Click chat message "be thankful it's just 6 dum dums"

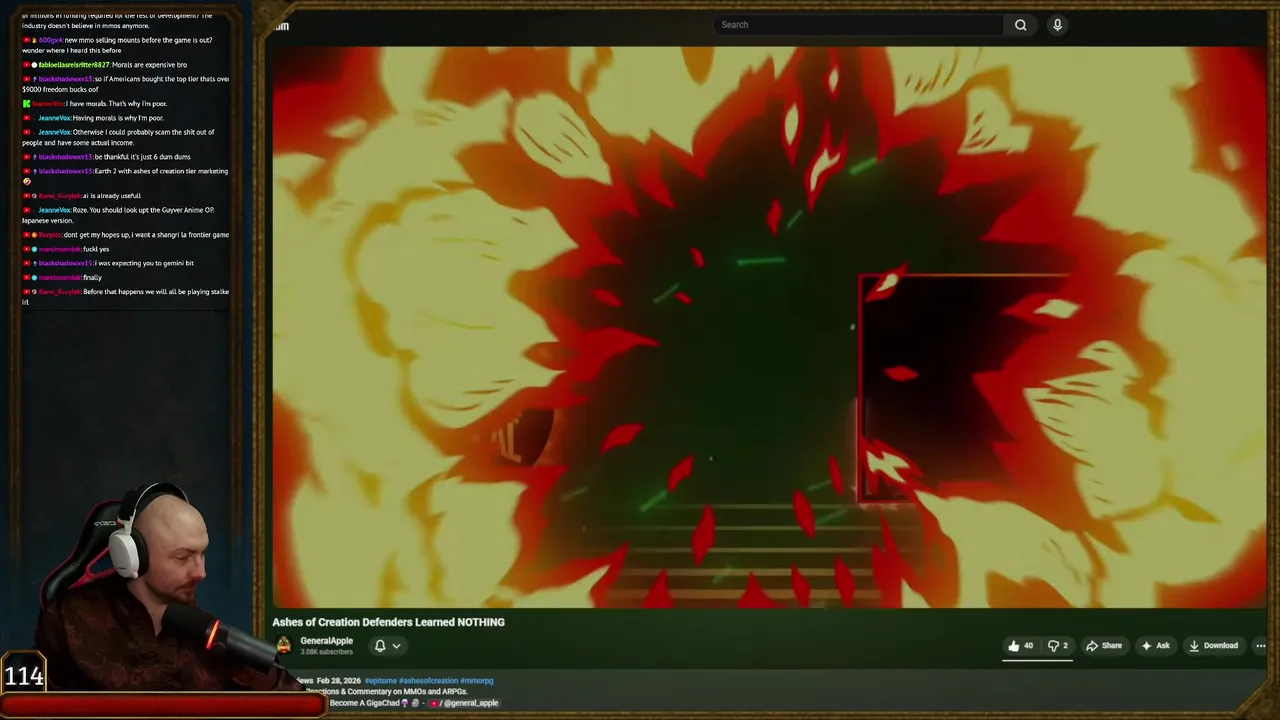[x=142, y=157]
